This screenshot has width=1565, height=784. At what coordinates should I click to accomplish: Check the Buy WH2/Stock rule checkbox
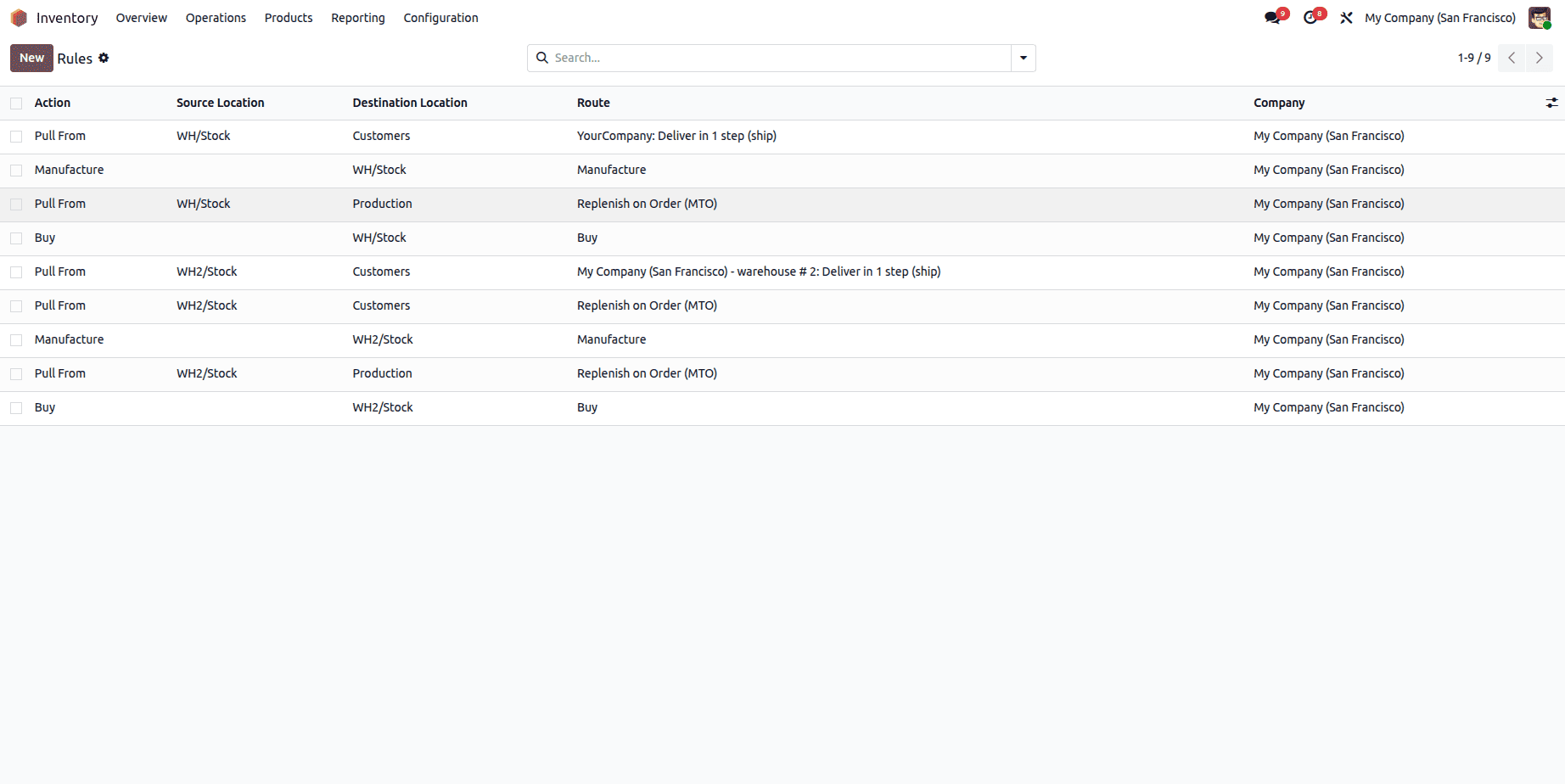pos(16,408)
